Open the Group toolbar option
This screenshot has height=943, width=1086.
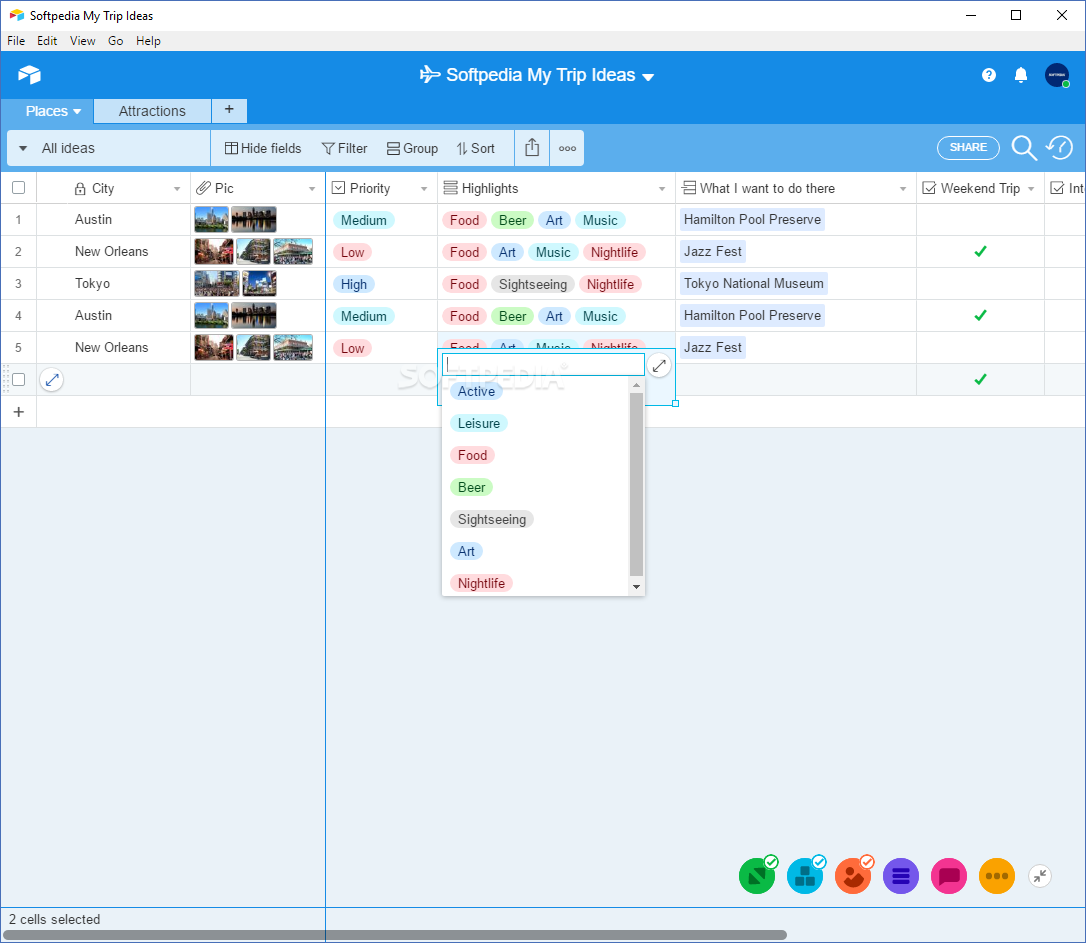point(412,148)
